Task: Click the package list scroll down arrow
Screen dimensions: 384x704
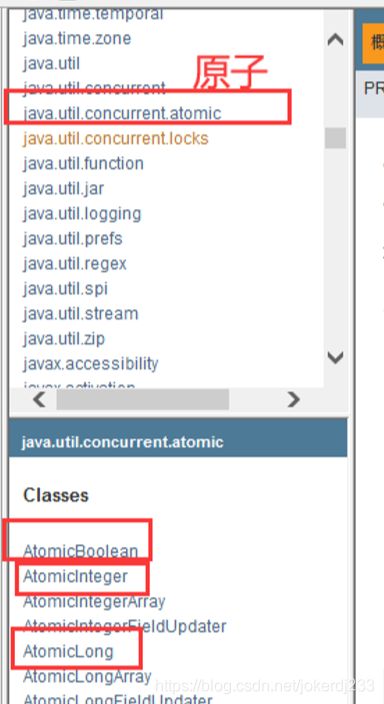Action: tap(335, 358)
